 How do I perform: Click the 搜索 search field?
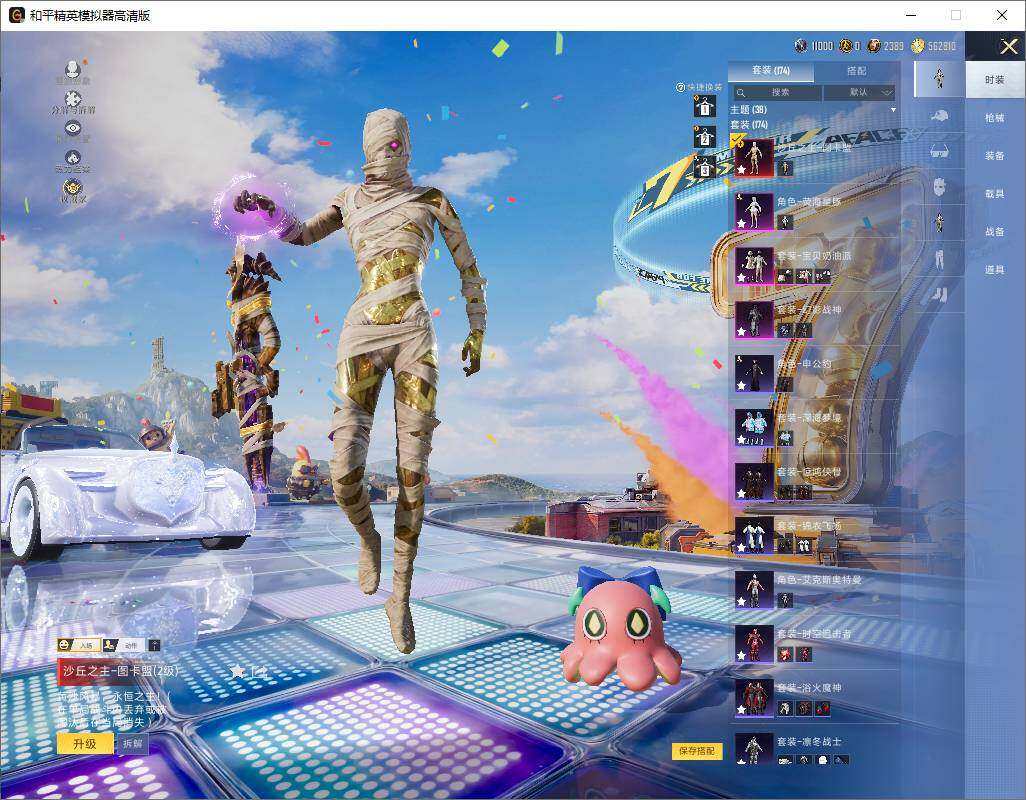coord(776,92)
